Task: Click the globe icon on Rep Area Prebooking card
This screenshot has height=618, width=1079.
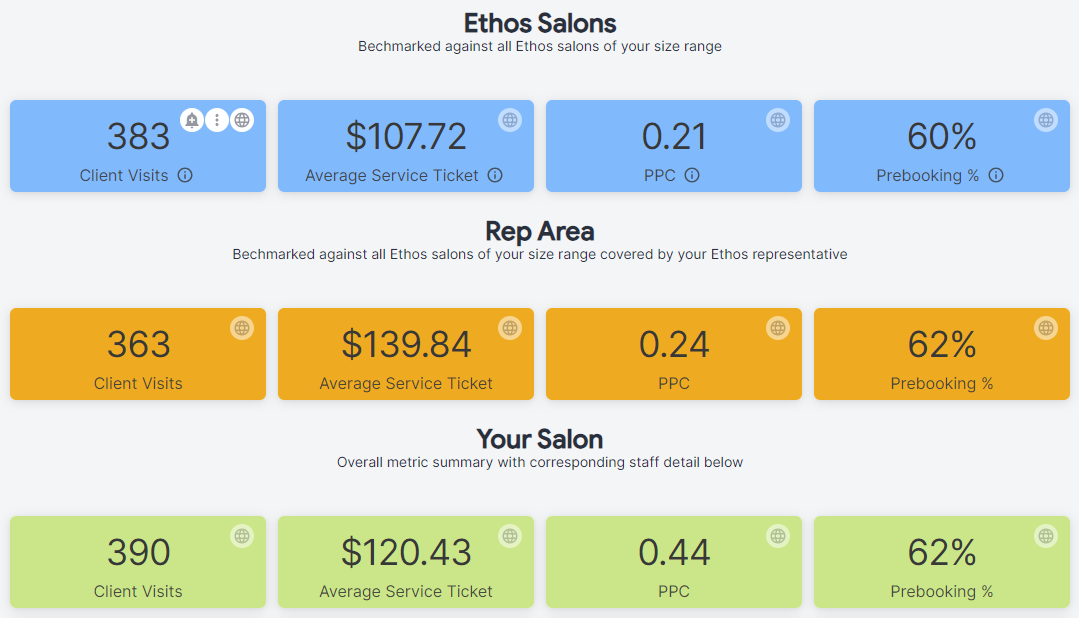Action: point(1046,328)
